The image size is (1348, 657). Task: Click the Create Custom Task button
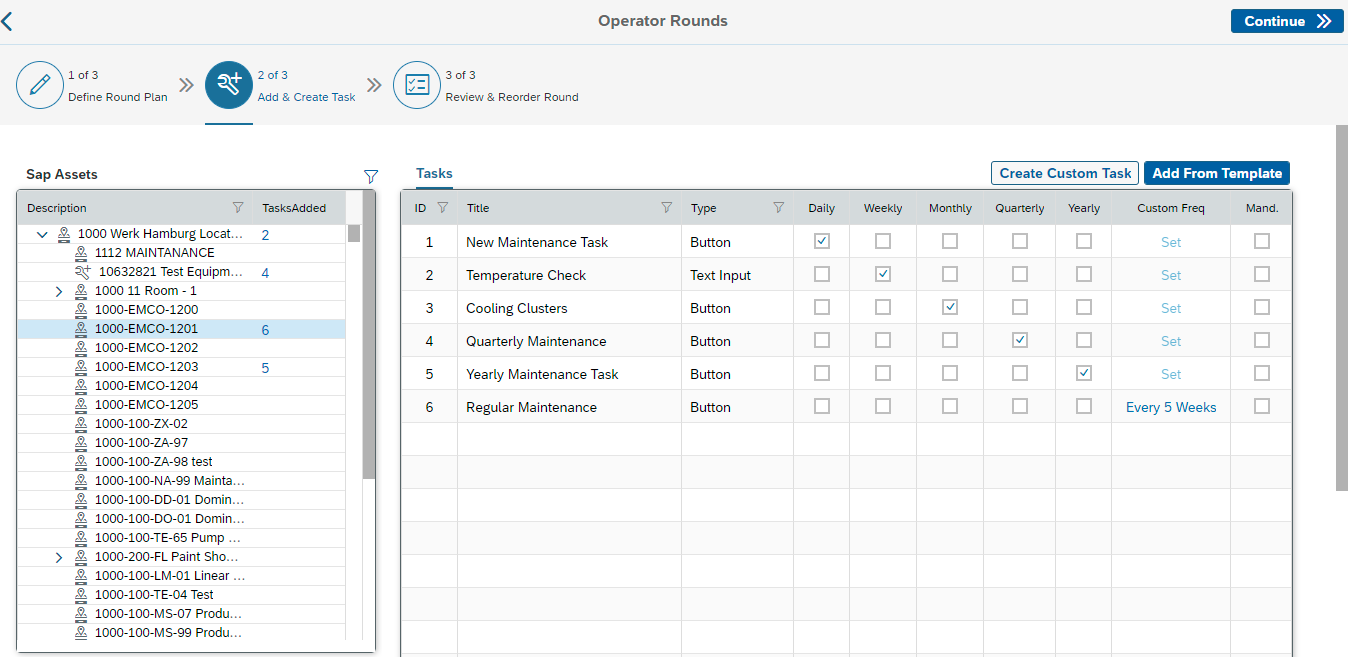click(1065, 173)
